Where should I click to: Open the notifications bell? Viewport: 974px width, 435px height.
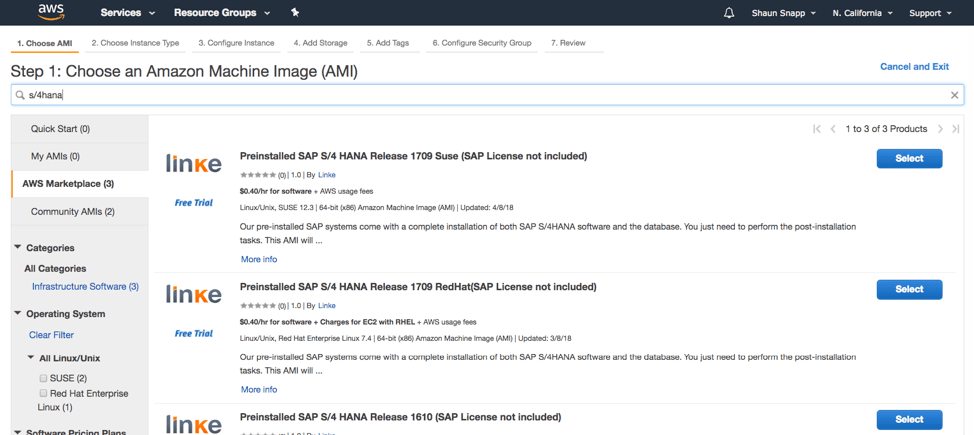729,13
